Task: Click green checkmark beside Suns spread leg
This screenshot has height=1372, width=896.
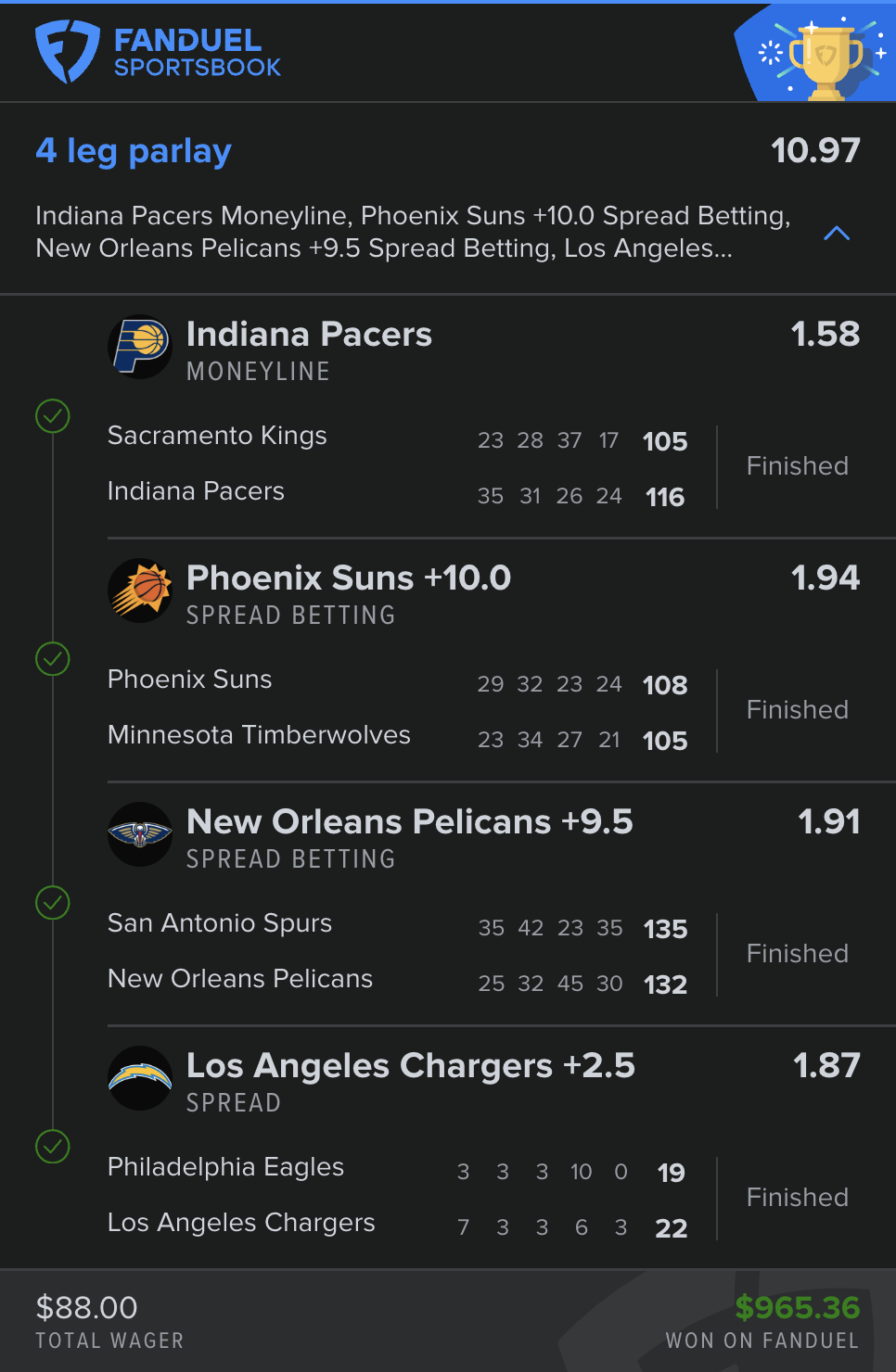Action: (x=53, y=659)
